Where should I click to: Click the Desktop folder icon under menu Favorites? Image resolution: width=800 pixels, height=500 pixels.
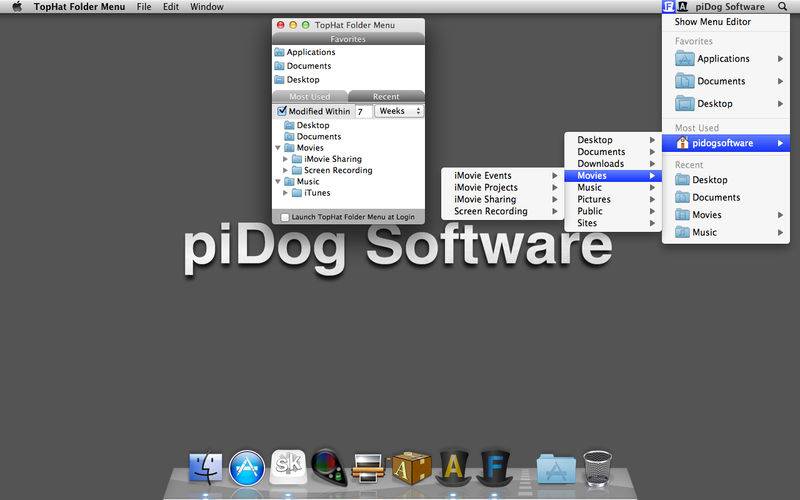685,104
